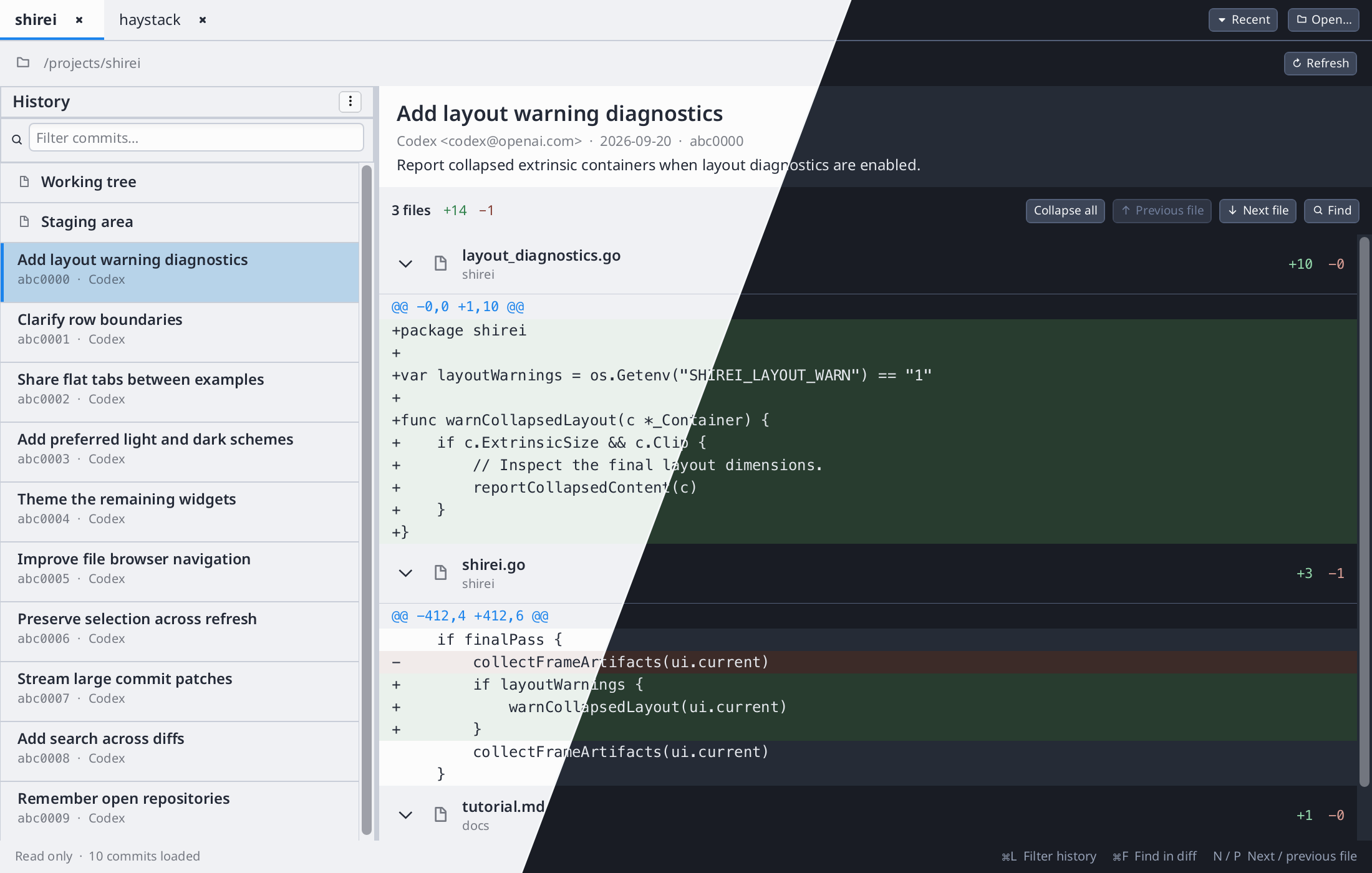Screen dimensions: 1372x873
Task: Click the '10 commits loaded' status text
Action: pyautogui.click(x=144, y=856)
